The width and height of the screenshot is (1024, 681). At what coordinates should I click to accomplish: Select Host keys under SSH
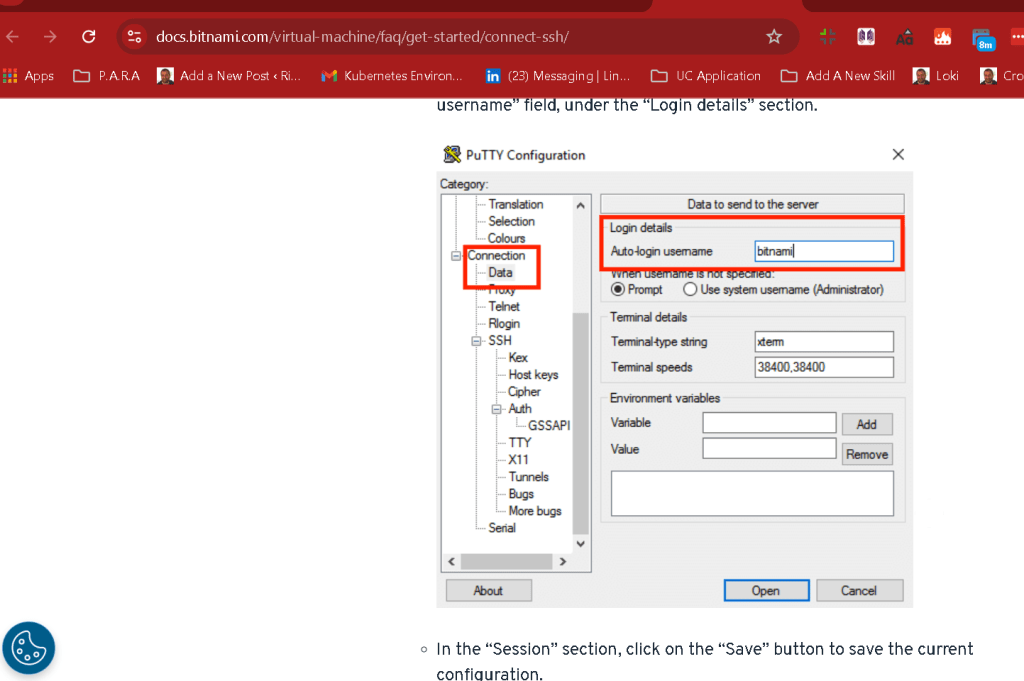pos(533,375)
